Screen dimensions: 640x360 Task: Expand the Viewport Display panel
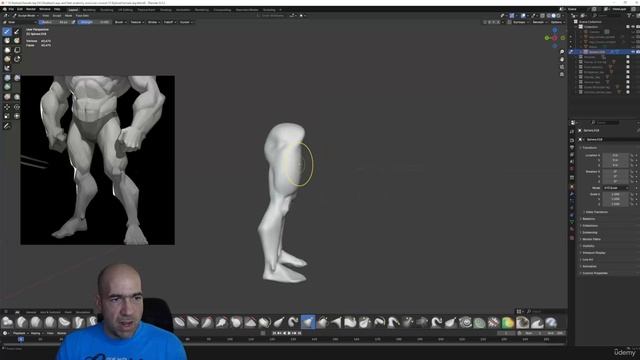pos(593,253)
